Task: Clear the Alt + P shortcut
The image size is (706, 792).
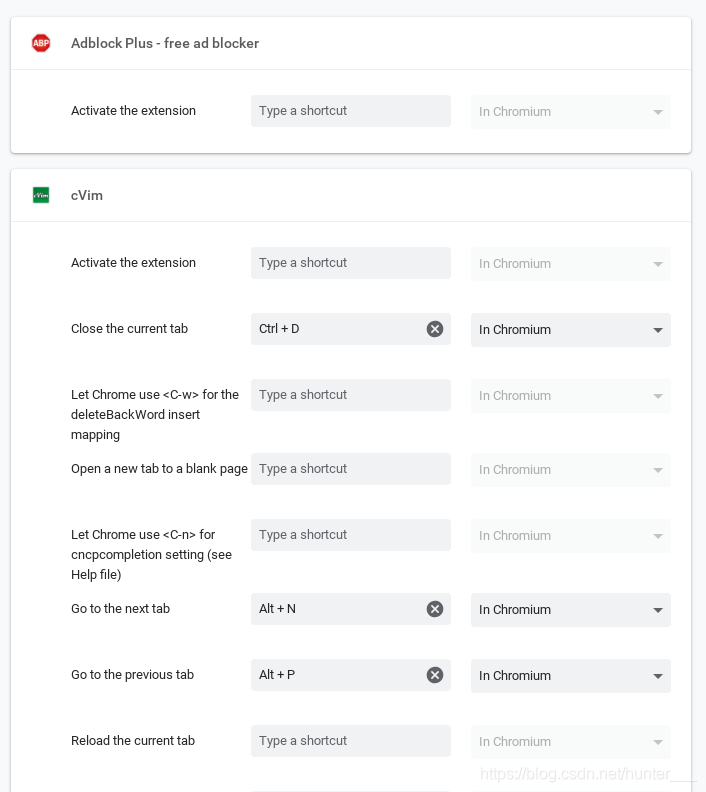Action: click(435, 675)
